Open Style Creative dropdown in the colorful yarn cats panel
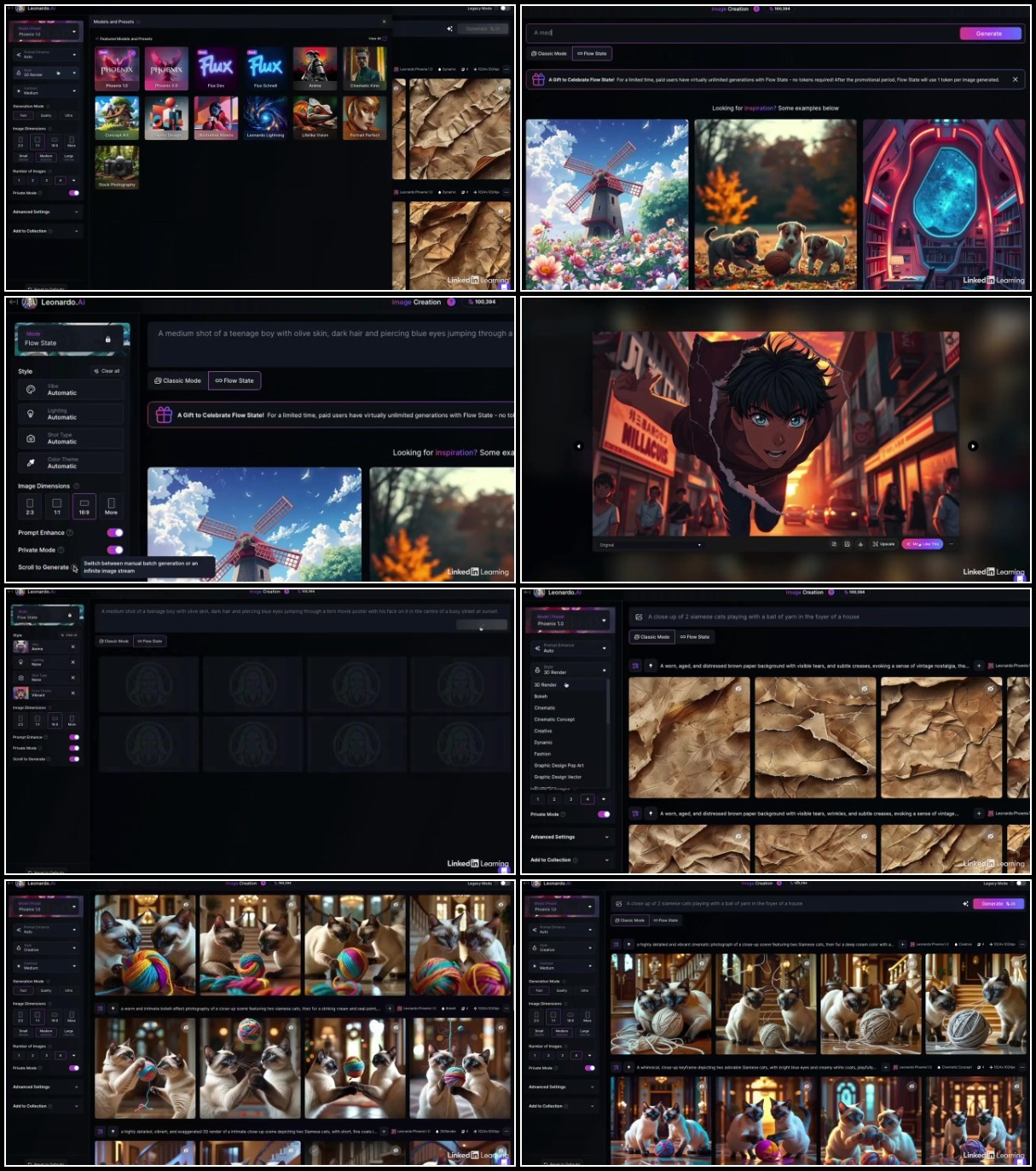The image size is (1036, 1171). [x=47, y=948]
